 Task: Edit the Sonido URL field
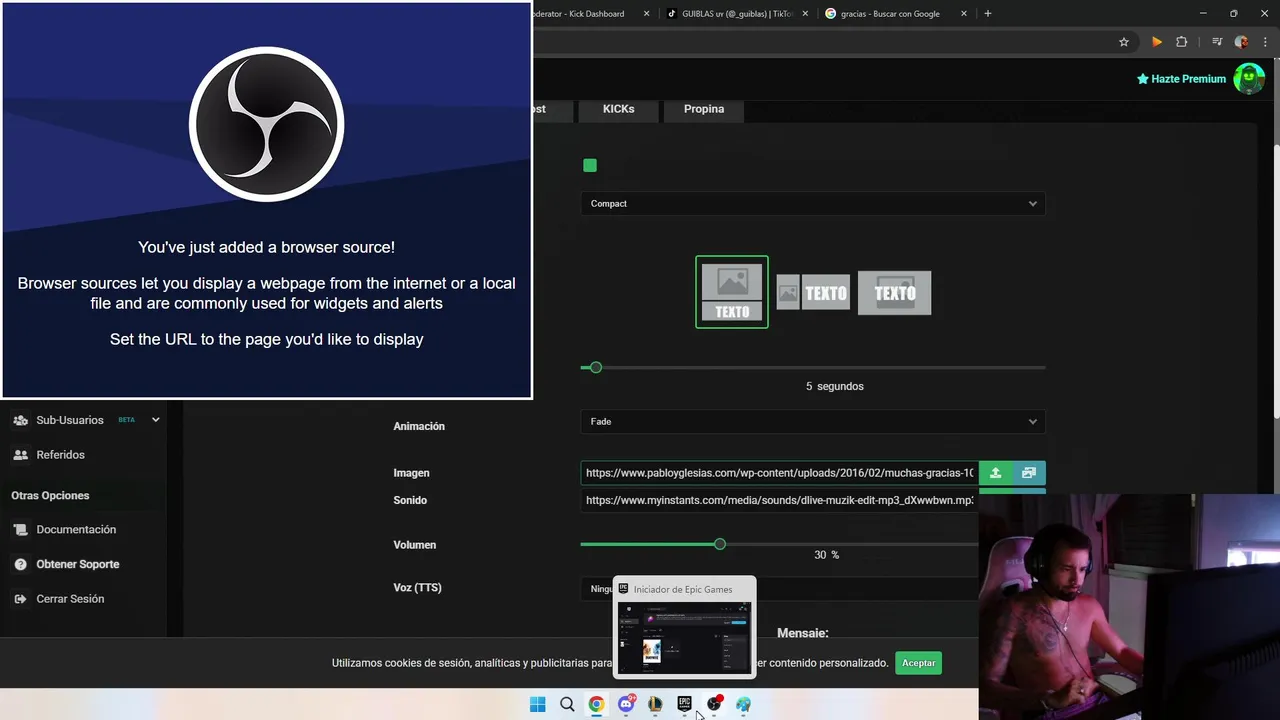[x=779, y=500]
